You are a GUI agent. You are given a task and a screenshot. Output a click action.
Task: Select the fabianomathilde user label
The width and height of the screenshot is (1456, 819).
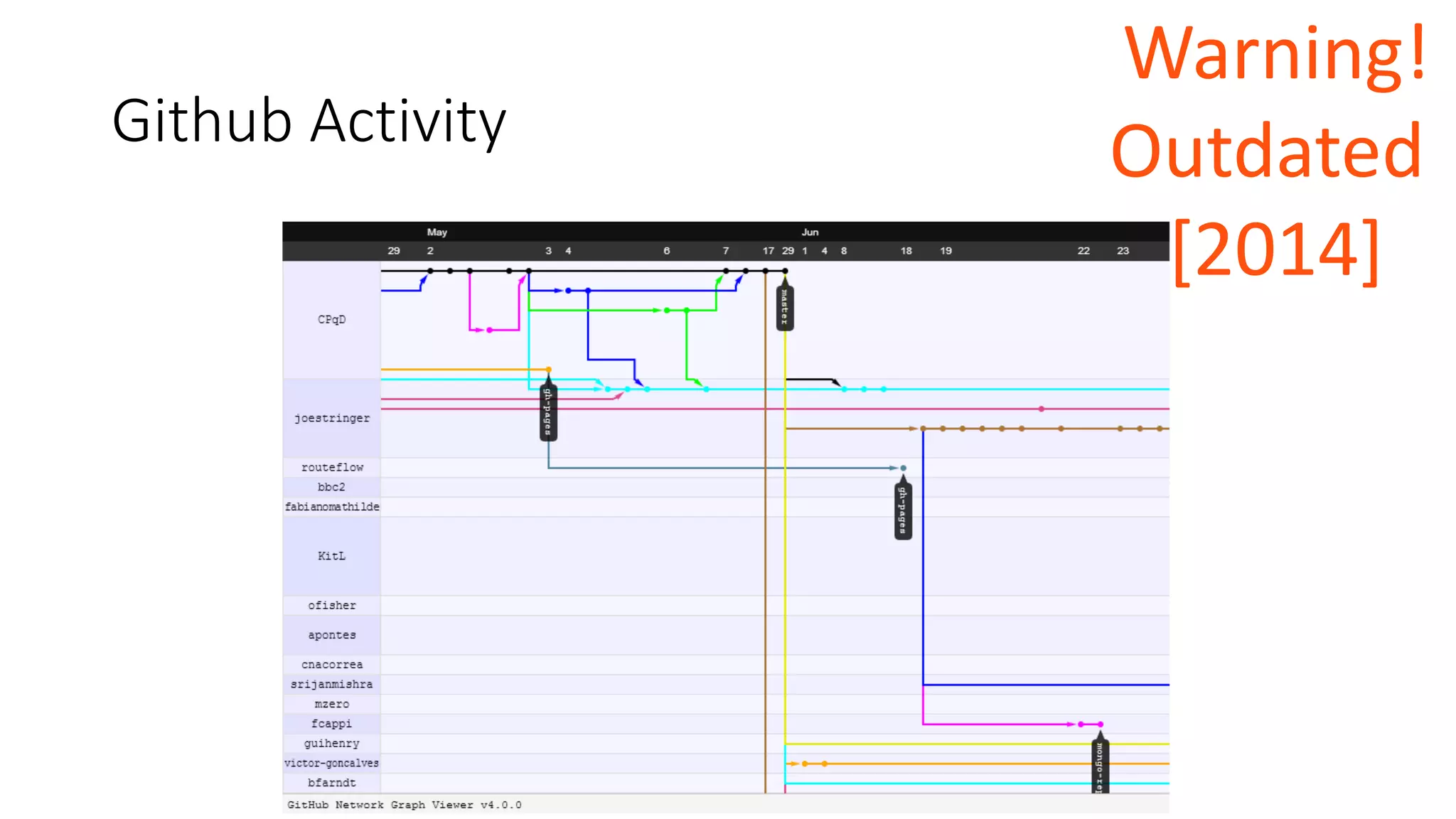[x=332, y=507]
